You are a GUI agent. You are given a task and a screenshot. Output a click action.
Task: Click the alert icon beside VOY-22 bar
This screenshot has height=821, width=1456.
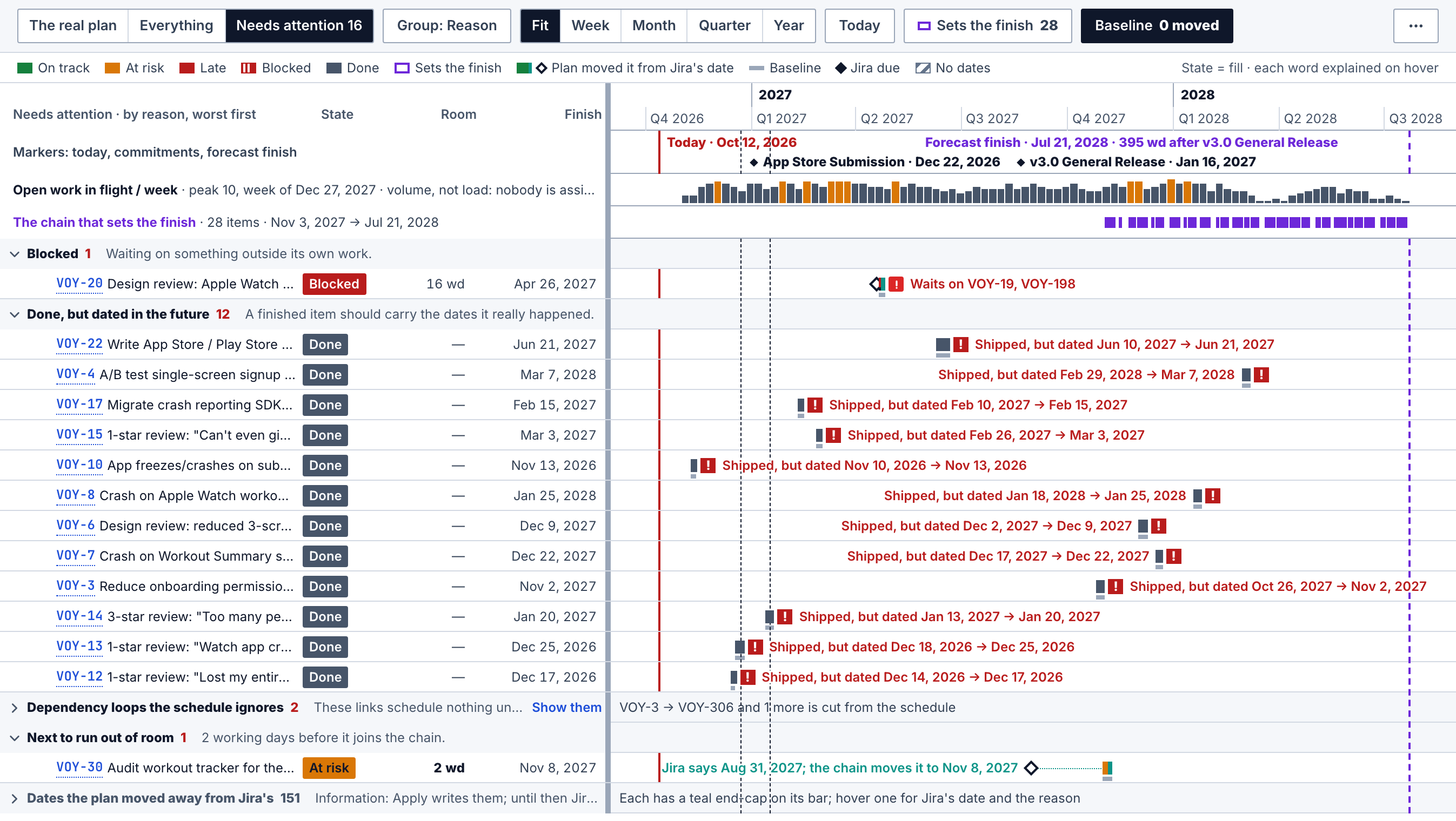coord(960,344)
